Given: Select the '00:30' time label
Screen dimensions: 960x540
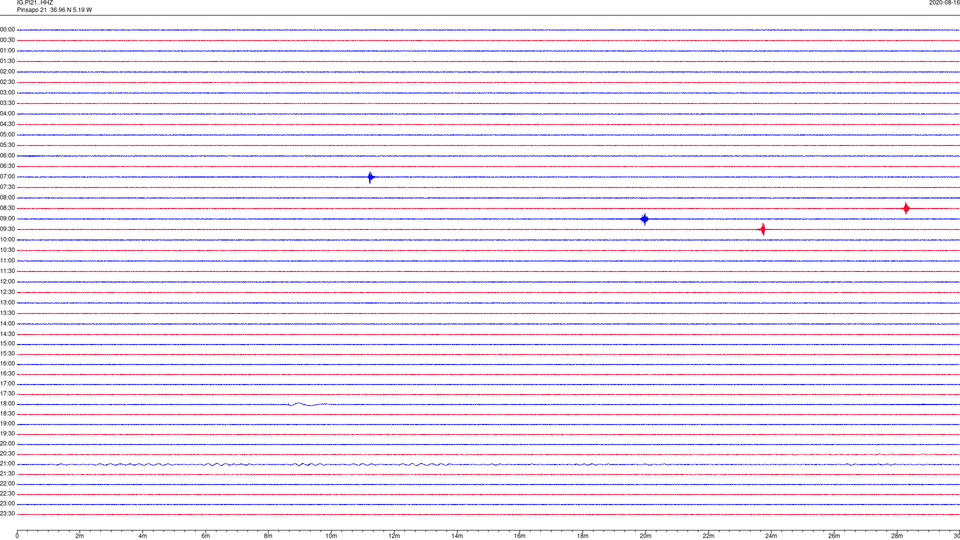Looking at the screenshot, I should [x=7, y=40].
